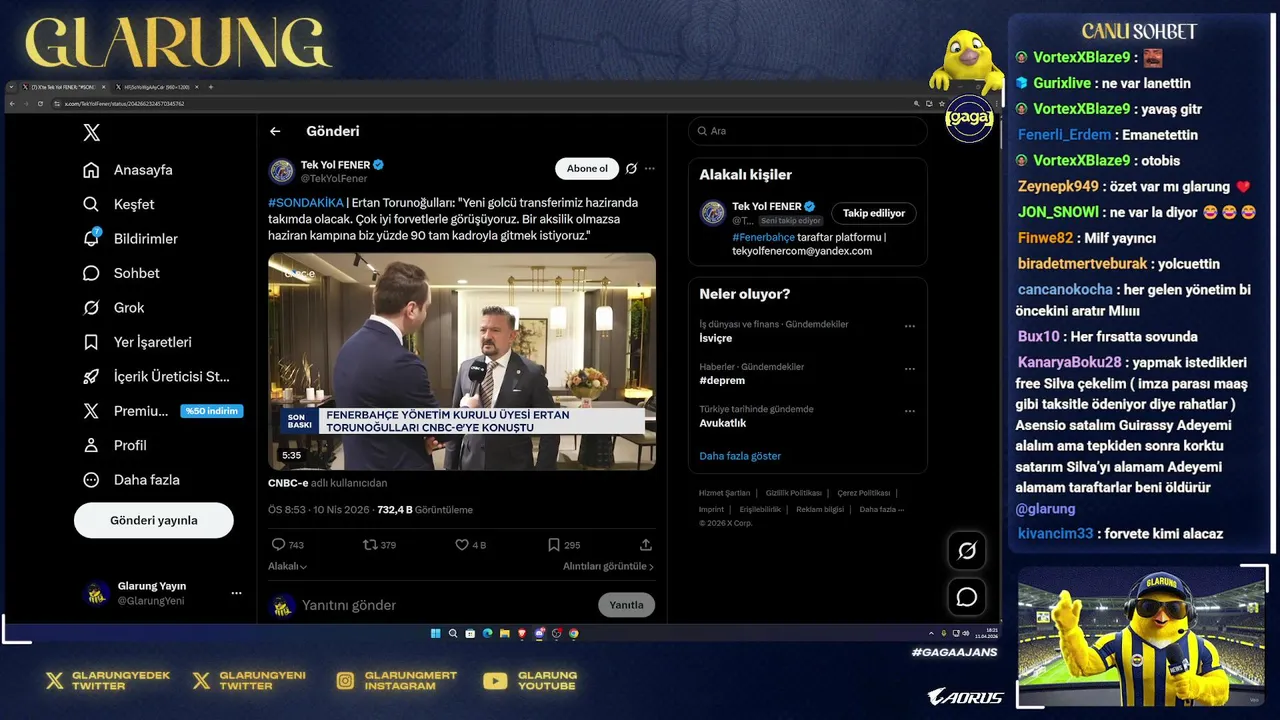Viewport: 1280px width, 720px height.
Task: Open options for İsviçre trend
Action: pos(910,326)
